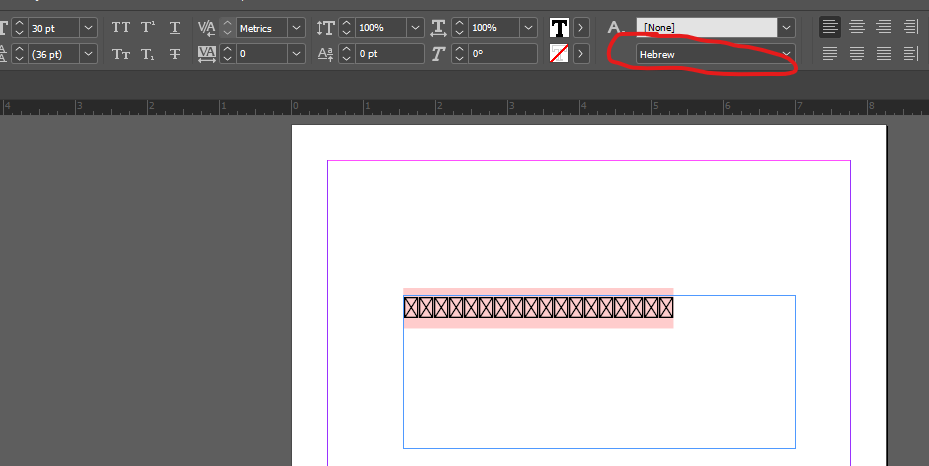Screen dimensions: 929x466
Task: Toggle the All Caps (TT) button
Action: [121, 28]
